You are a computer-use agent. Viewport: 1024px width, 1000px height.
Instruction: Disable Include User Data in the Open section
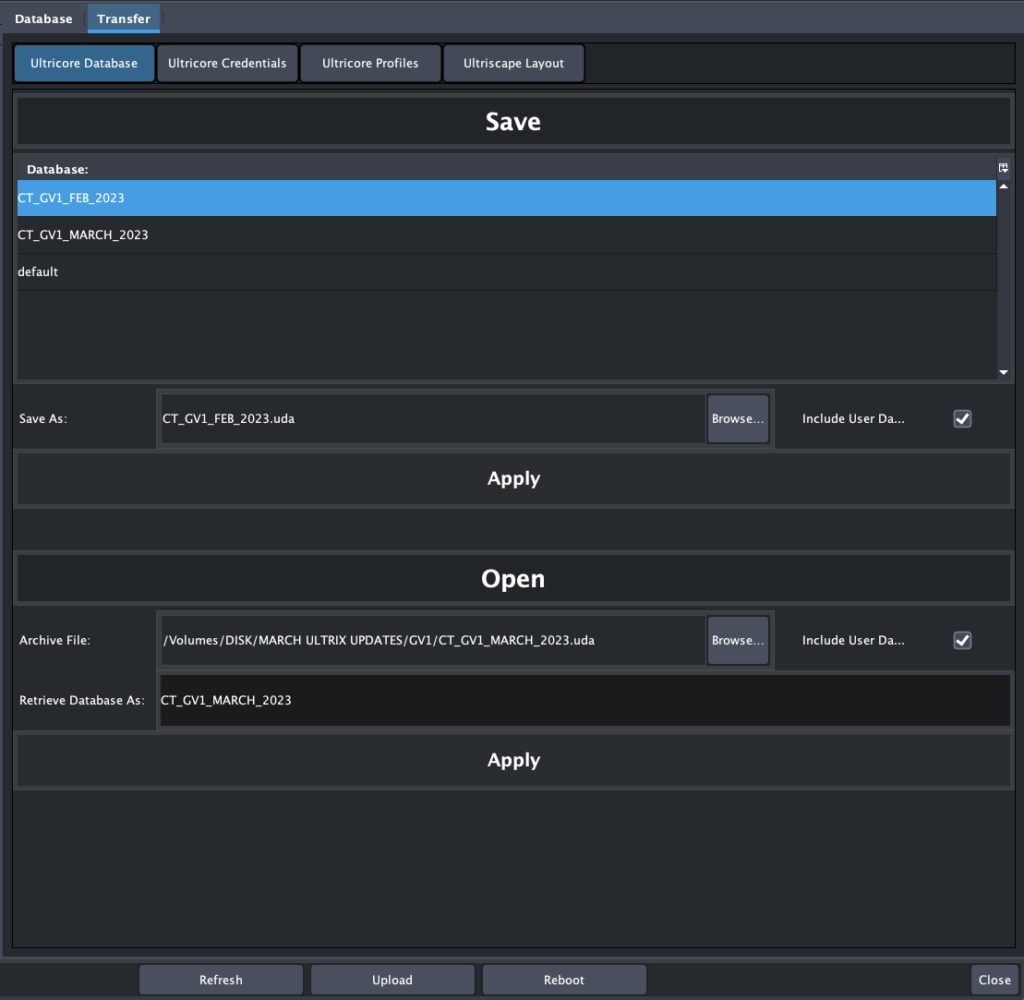point(961,640)
